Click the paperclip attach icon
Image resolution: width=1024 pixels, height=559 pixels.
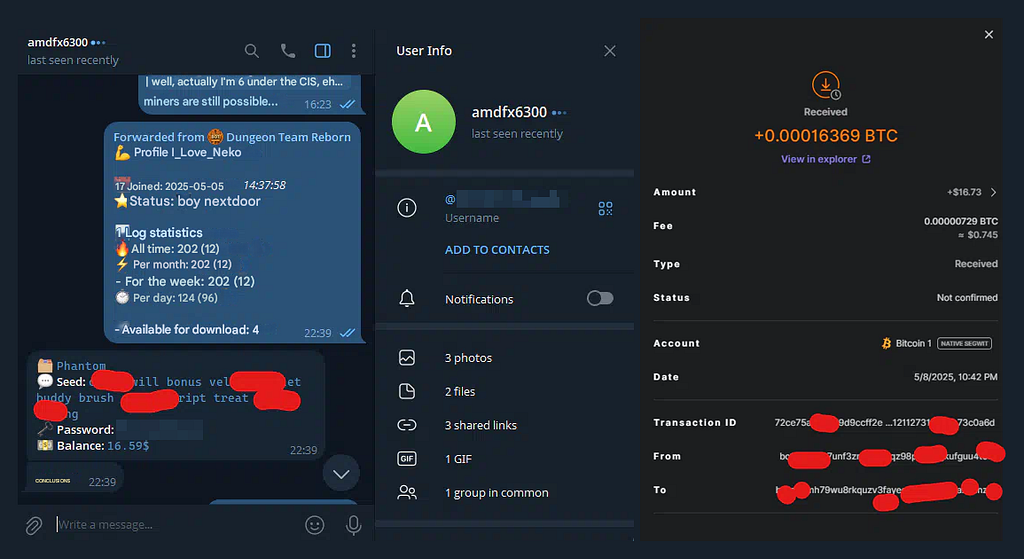[x=34, y=525]
